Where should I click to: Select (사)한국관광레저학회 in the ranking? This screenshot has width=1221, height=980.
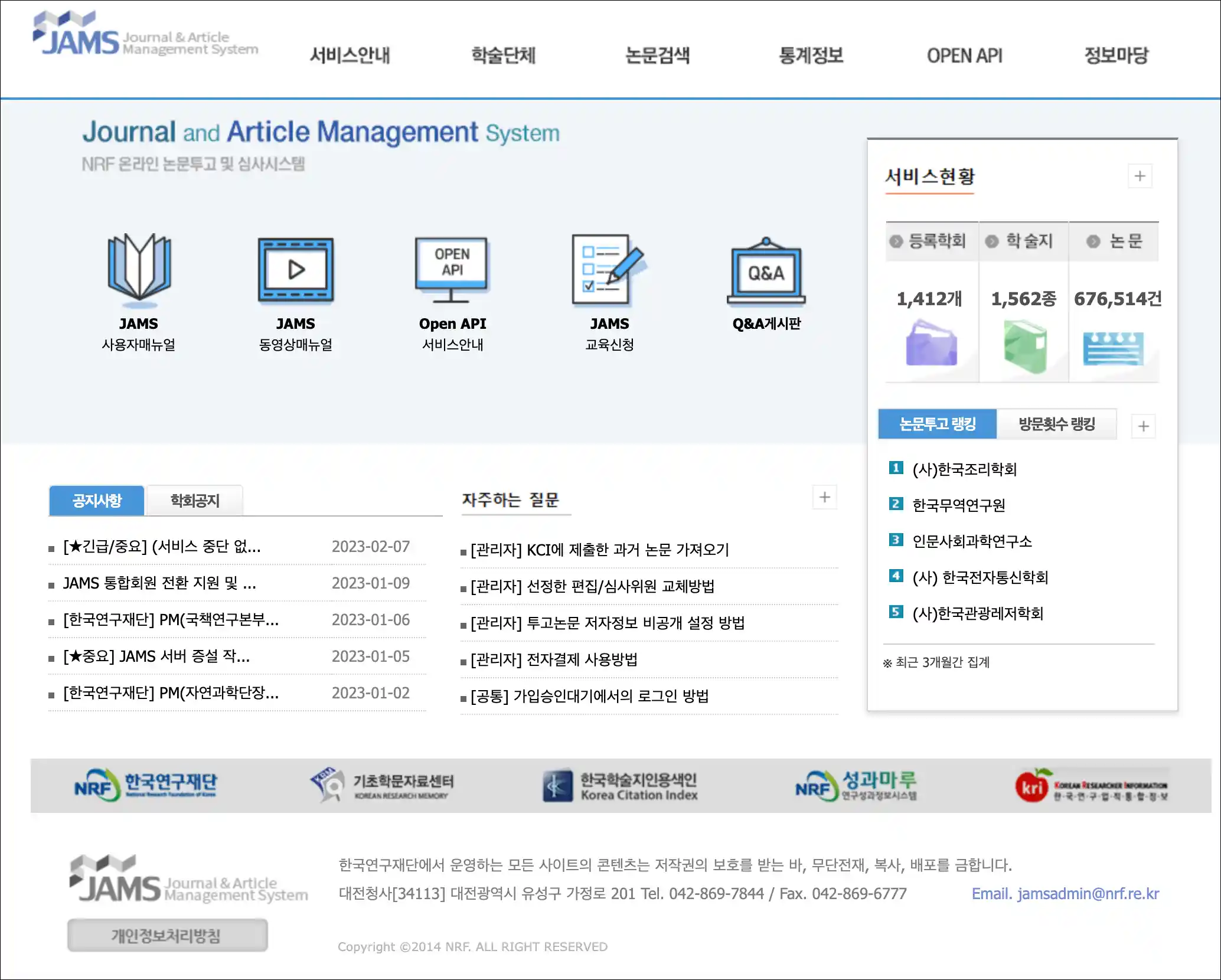[x=978, y=614]
